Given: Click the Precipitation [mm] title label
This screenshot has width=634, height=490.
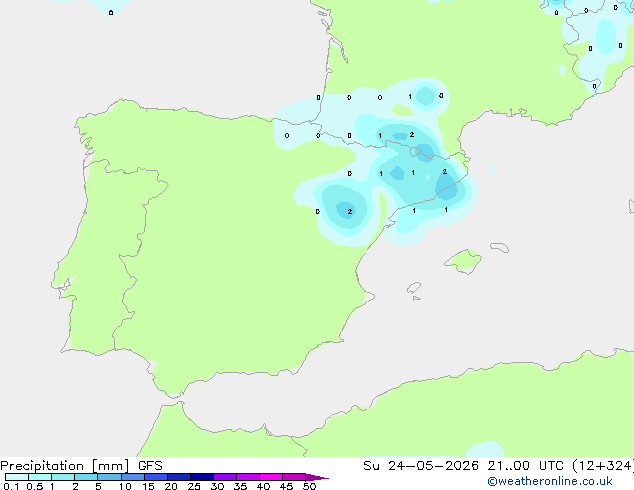Looking at the screenshot, I should coord(65,466).
